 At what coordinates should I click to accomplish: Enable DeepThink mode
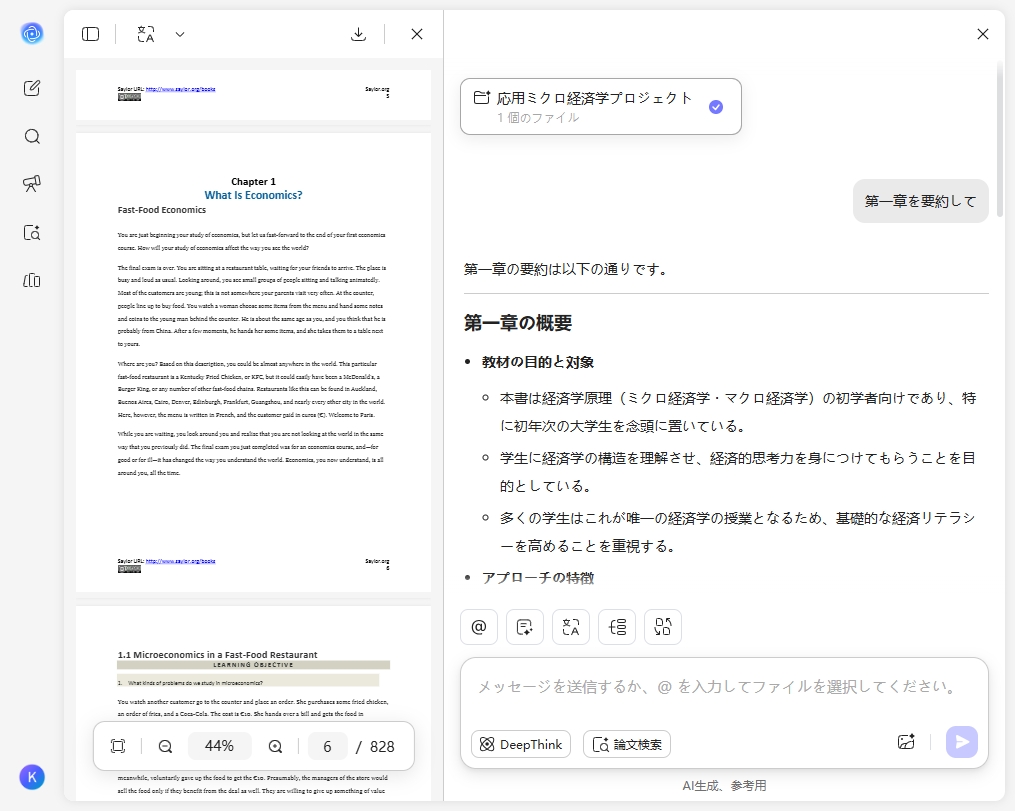tap(520, 744)
